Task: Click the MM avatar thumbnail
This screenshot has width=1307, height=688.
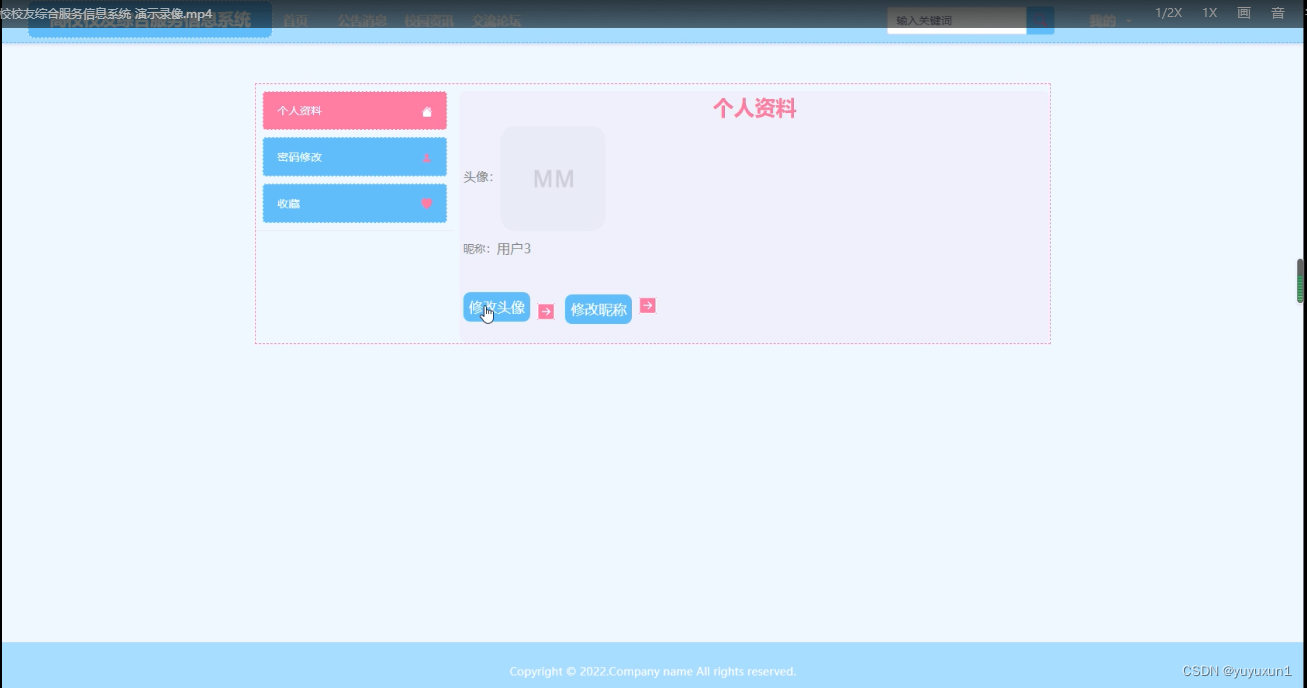Action: (553, 178)
